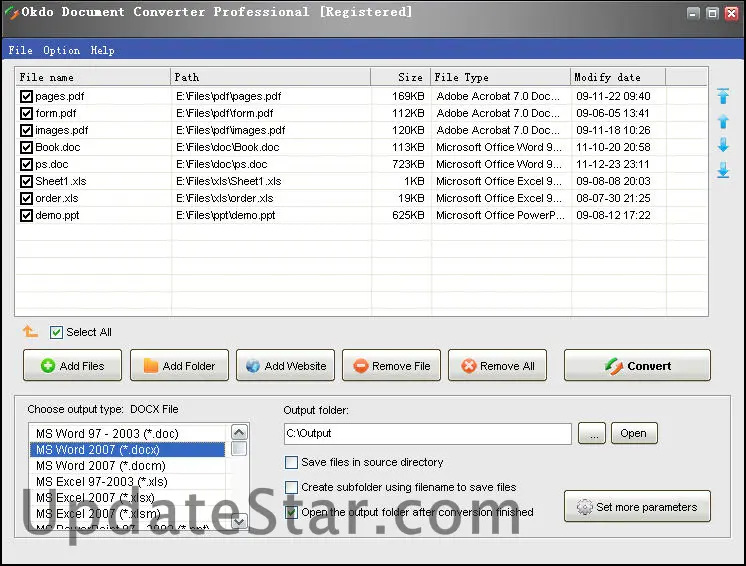Image resolution: width=746 pixels, height=566 pixels.
Task: Toggle the checkbox for pages.pdf
Action: 26,97
